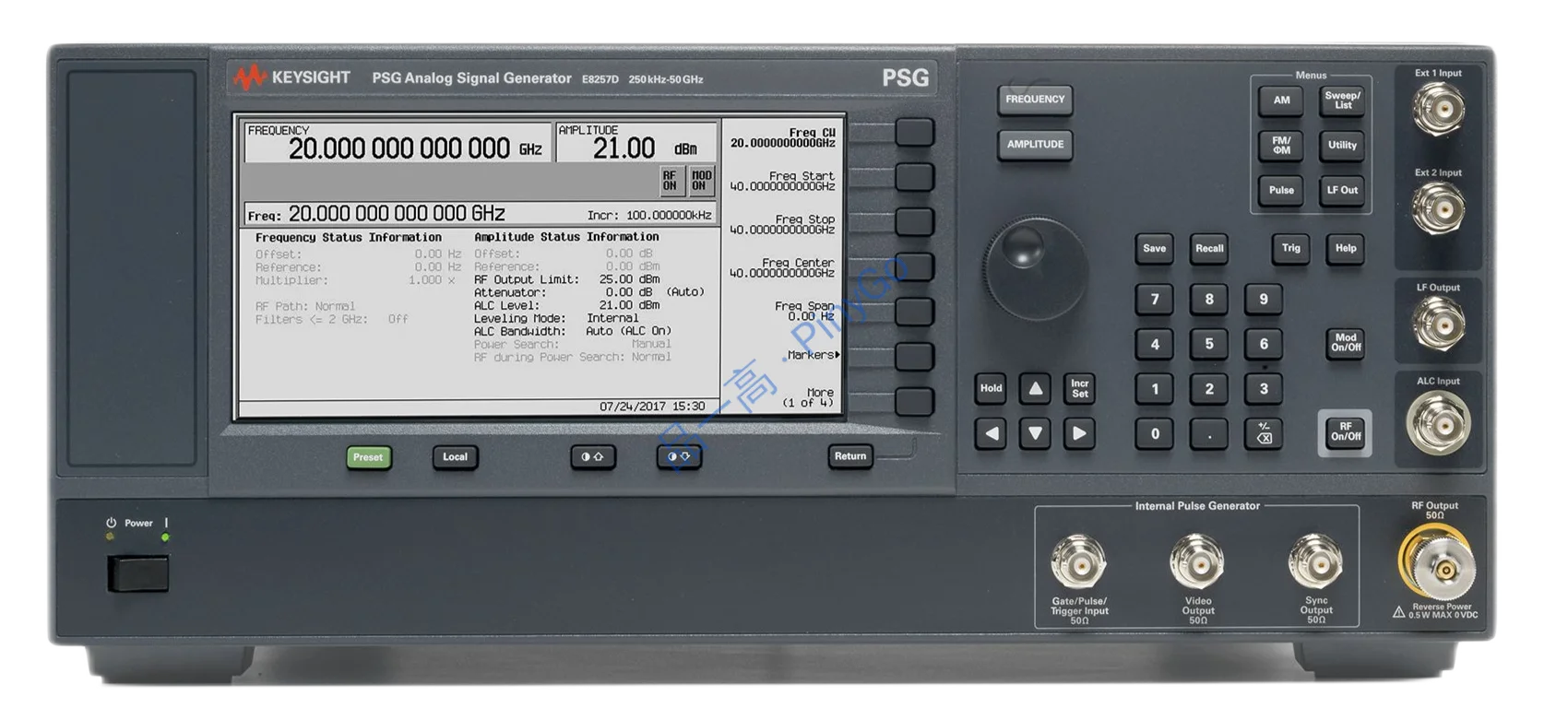Hit the Recall key
This screenshot has height=720, width=1568.
(1209, 249)
